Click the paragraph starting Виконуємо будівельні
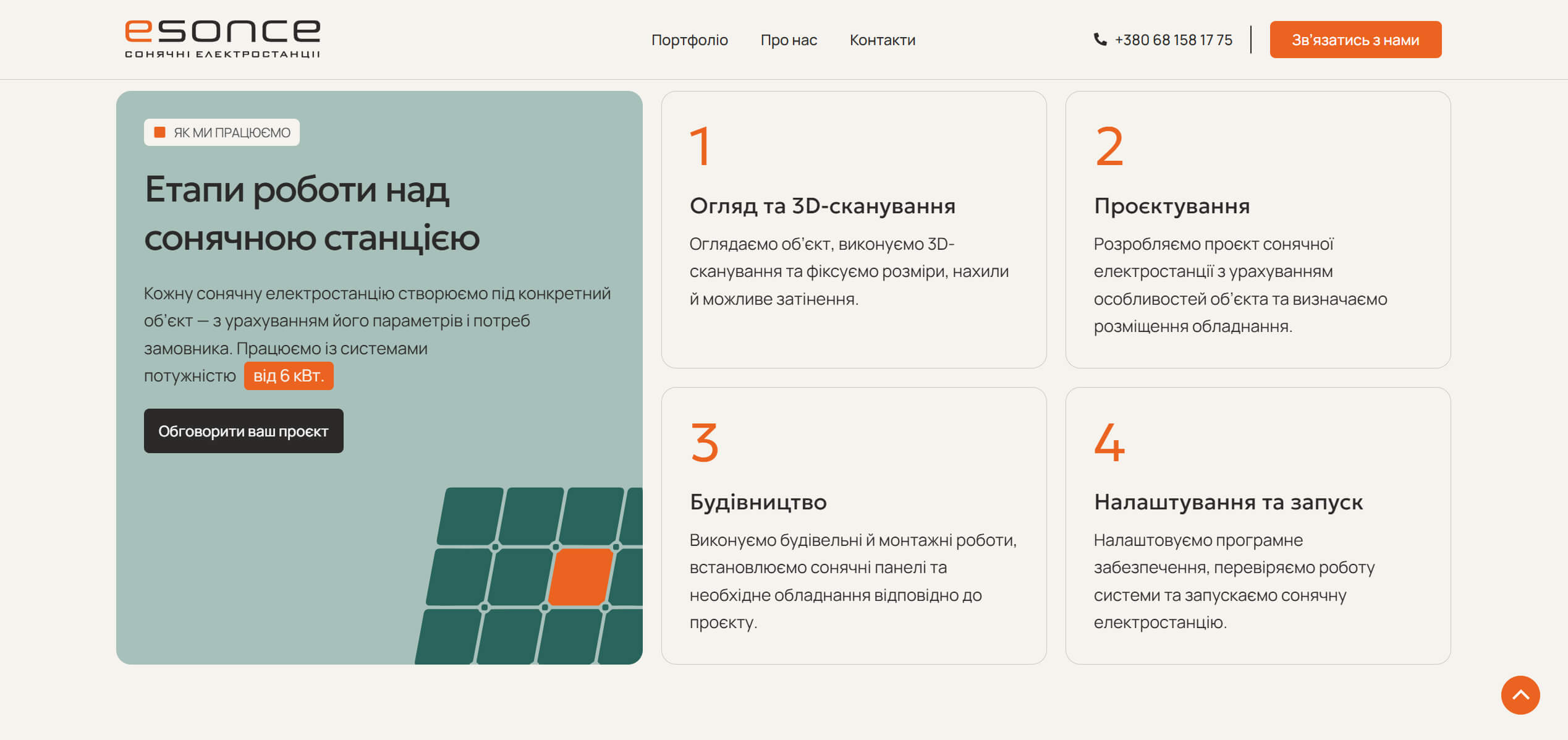 tap(853, 581)
